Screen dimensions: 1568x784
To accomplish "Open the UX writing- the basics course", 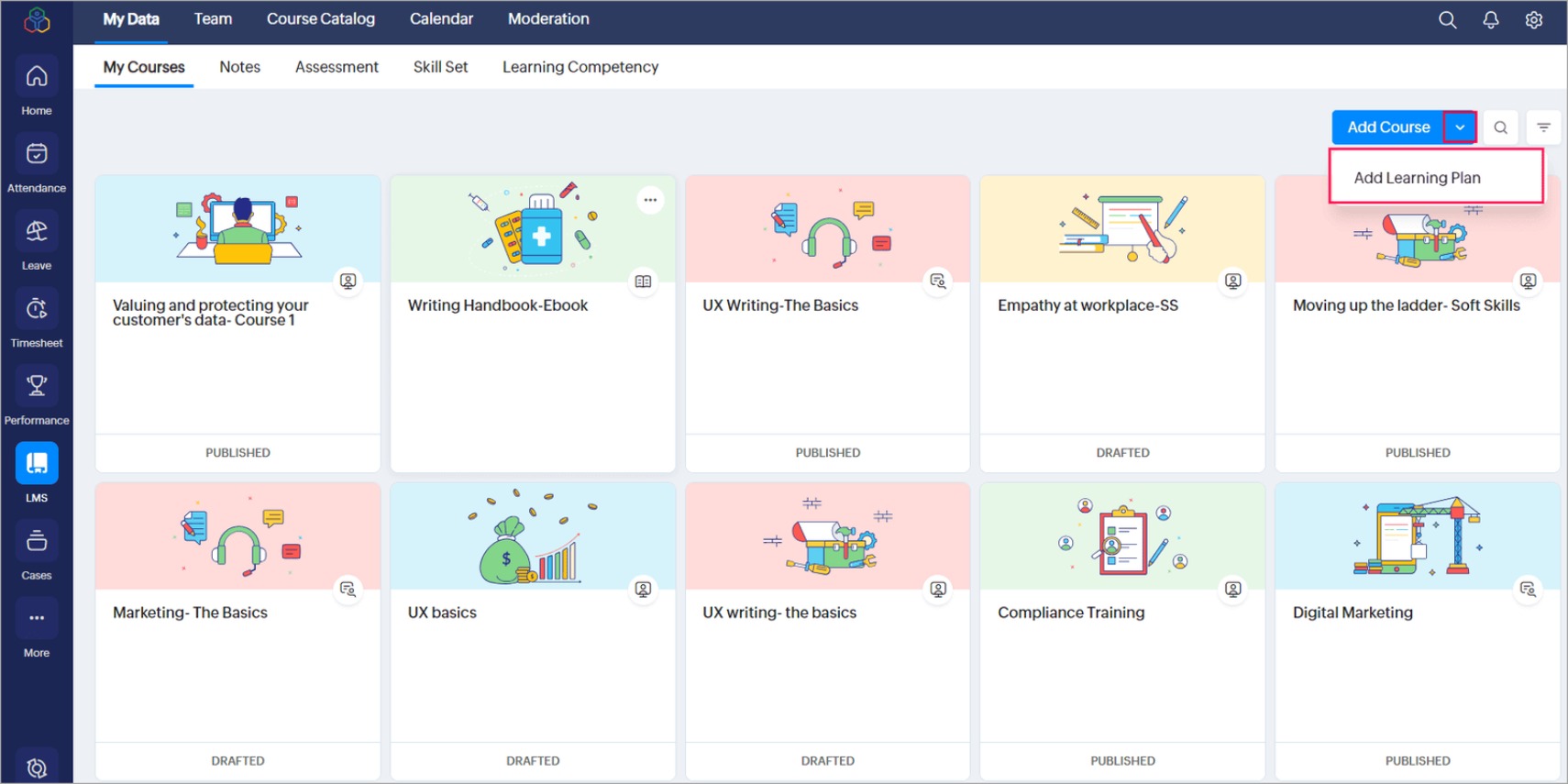I will click(779, 613).
